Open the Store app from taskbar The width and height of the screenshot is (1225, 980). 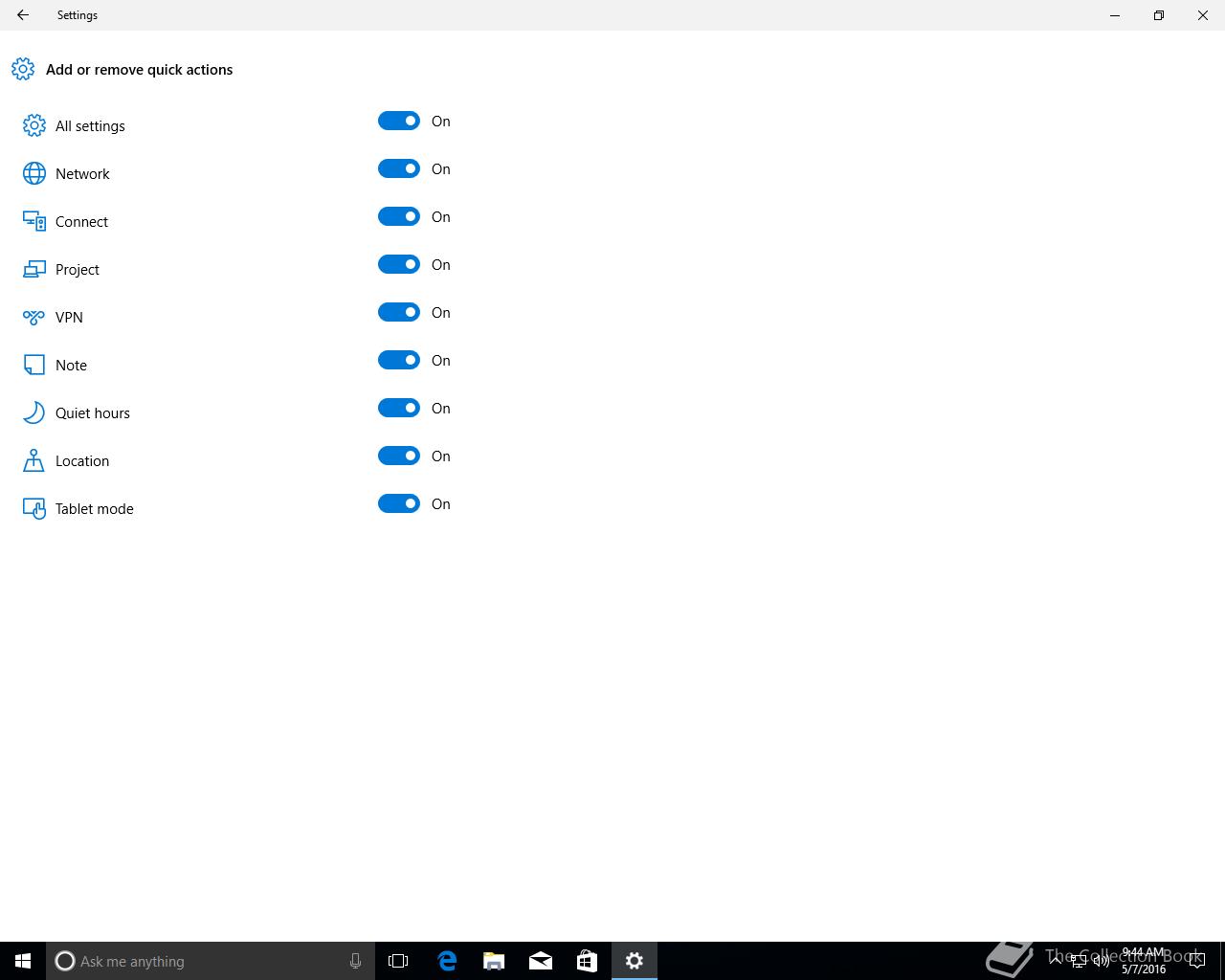[x=587, y=961]
